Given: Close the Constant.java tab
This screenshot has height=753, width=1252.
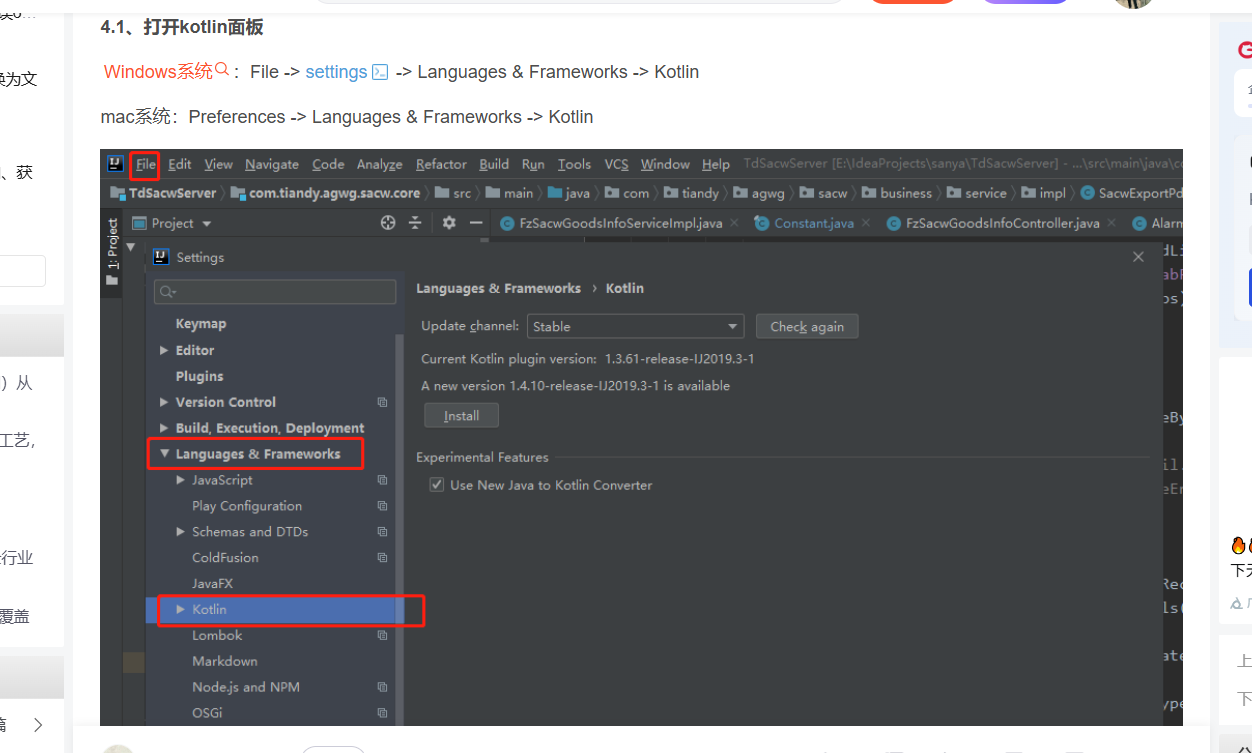Looking at the screenshot, I should tap(866, 223).
